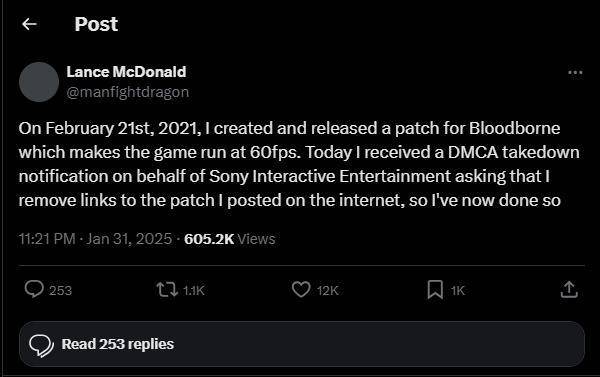Click the 253 reply count
This screenshot has height=377, width=600.
60,291
